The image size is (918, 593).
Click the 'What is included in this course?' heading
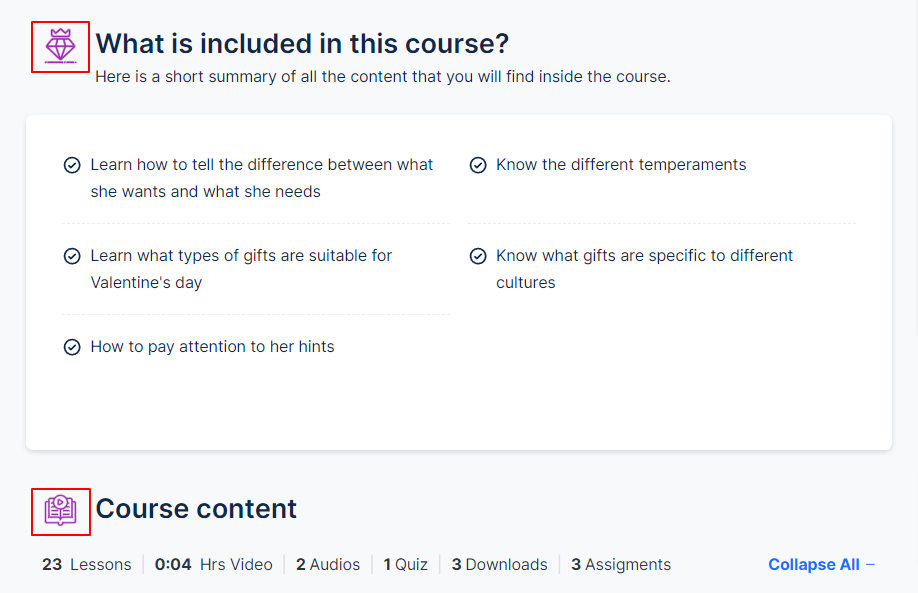click(302, 44)
